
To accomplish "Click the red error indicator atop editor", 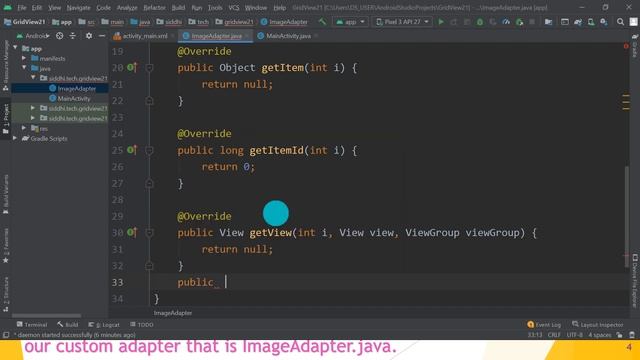I will [626, 46].
